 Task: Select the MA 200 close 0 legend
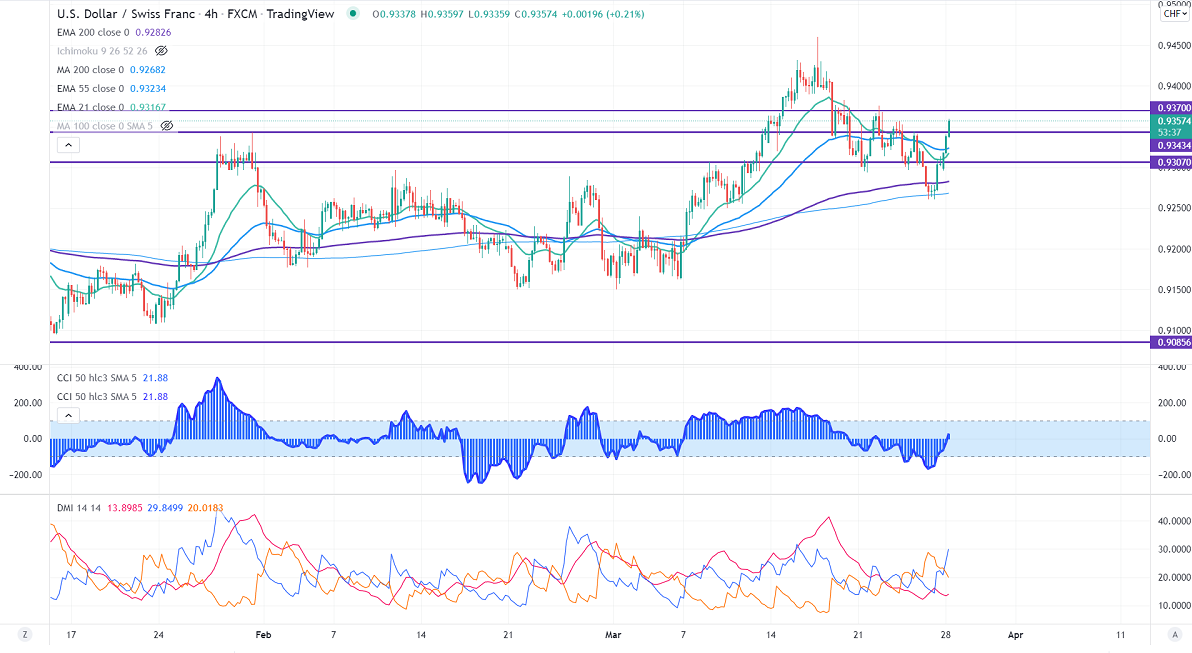(x=90, y=70)
